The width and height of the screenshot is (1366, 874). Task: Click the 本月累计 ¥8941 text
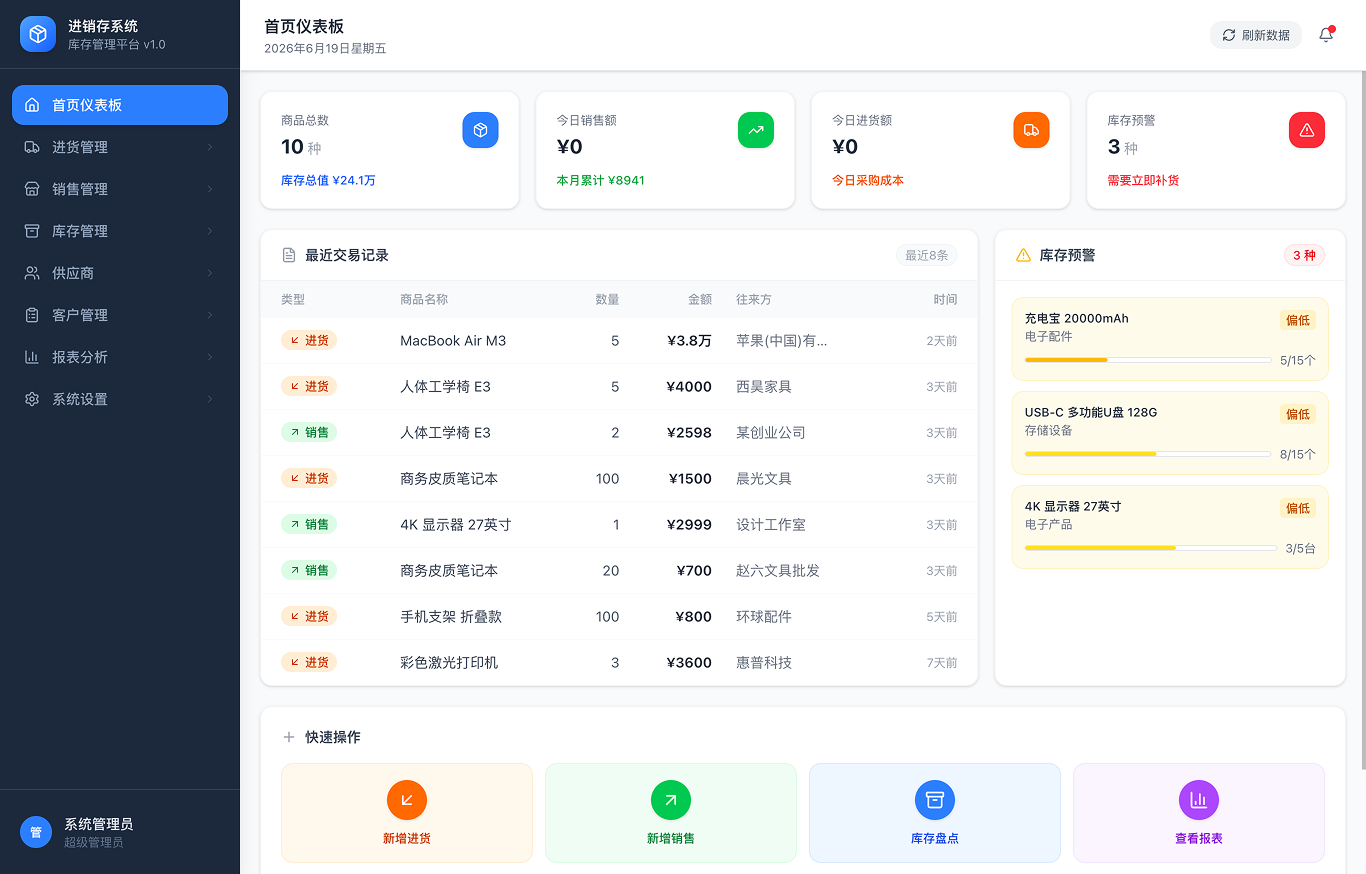coord(601,181)
